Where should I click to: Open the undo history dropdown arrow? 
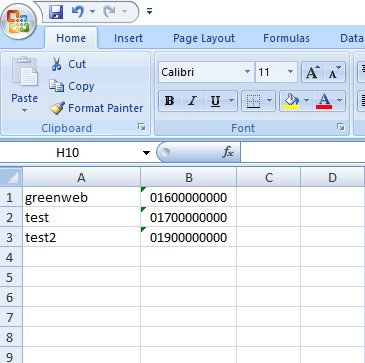pyautogui.click(x=92, y=12)
